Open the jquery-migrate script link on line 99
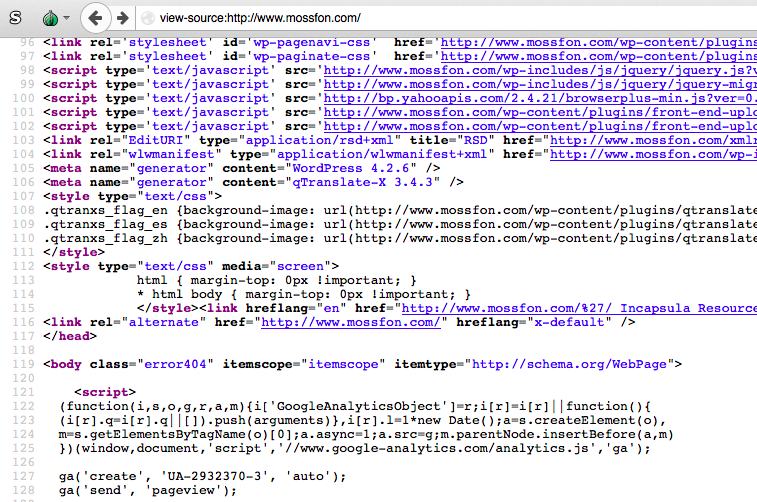757x502 pixels. point(540,84)
